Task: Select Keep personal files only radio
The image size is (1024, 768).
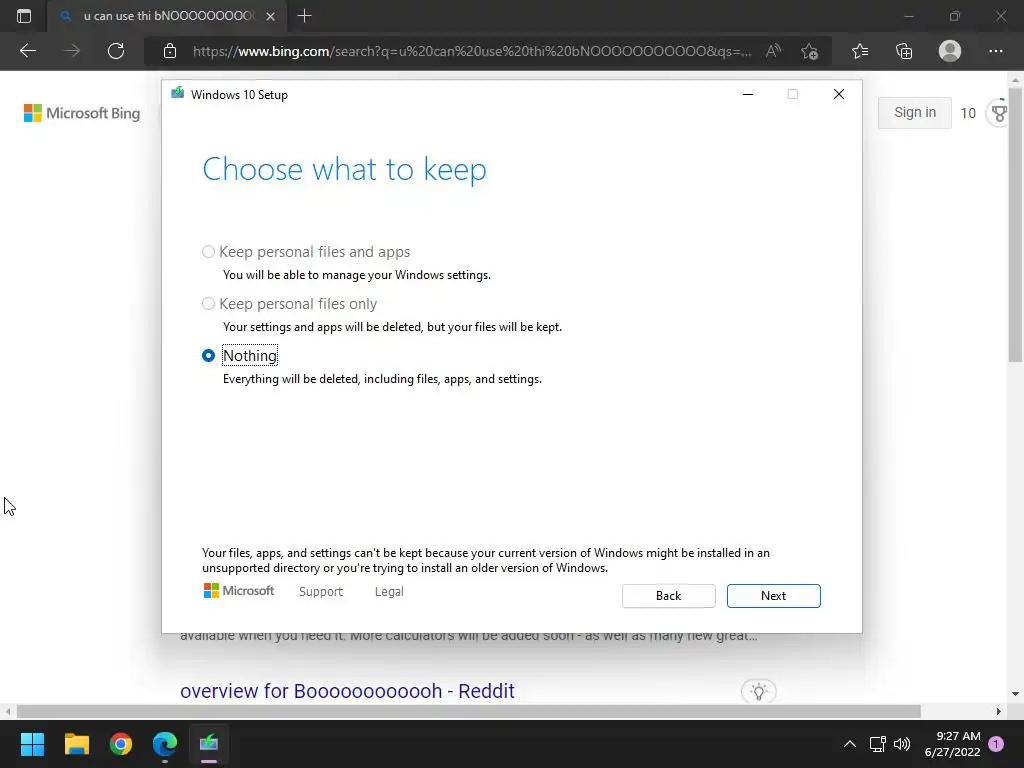Action: click(208, 304)
